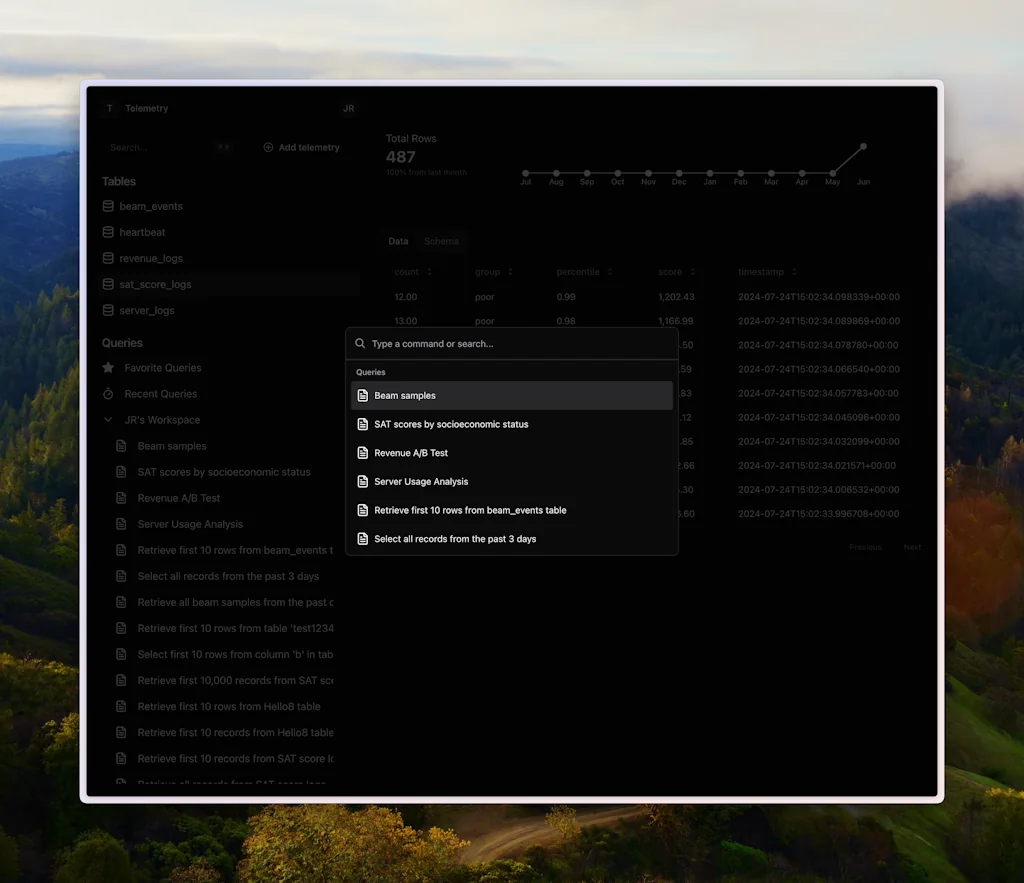This screenshot has width=1024, height=883.
Task: Click Next for the next results page
Action: (x=912, y=547)
